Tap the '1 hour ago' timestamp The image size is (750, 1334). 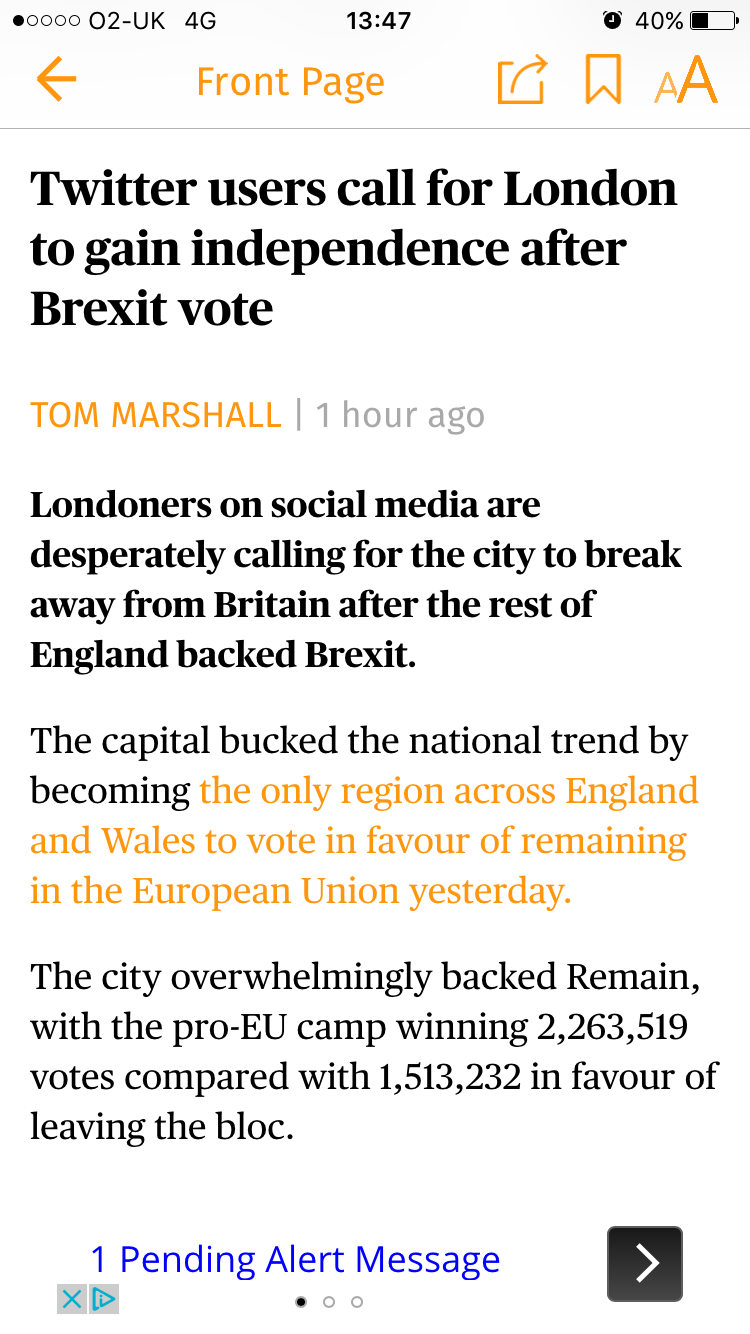tap(400, 415)
